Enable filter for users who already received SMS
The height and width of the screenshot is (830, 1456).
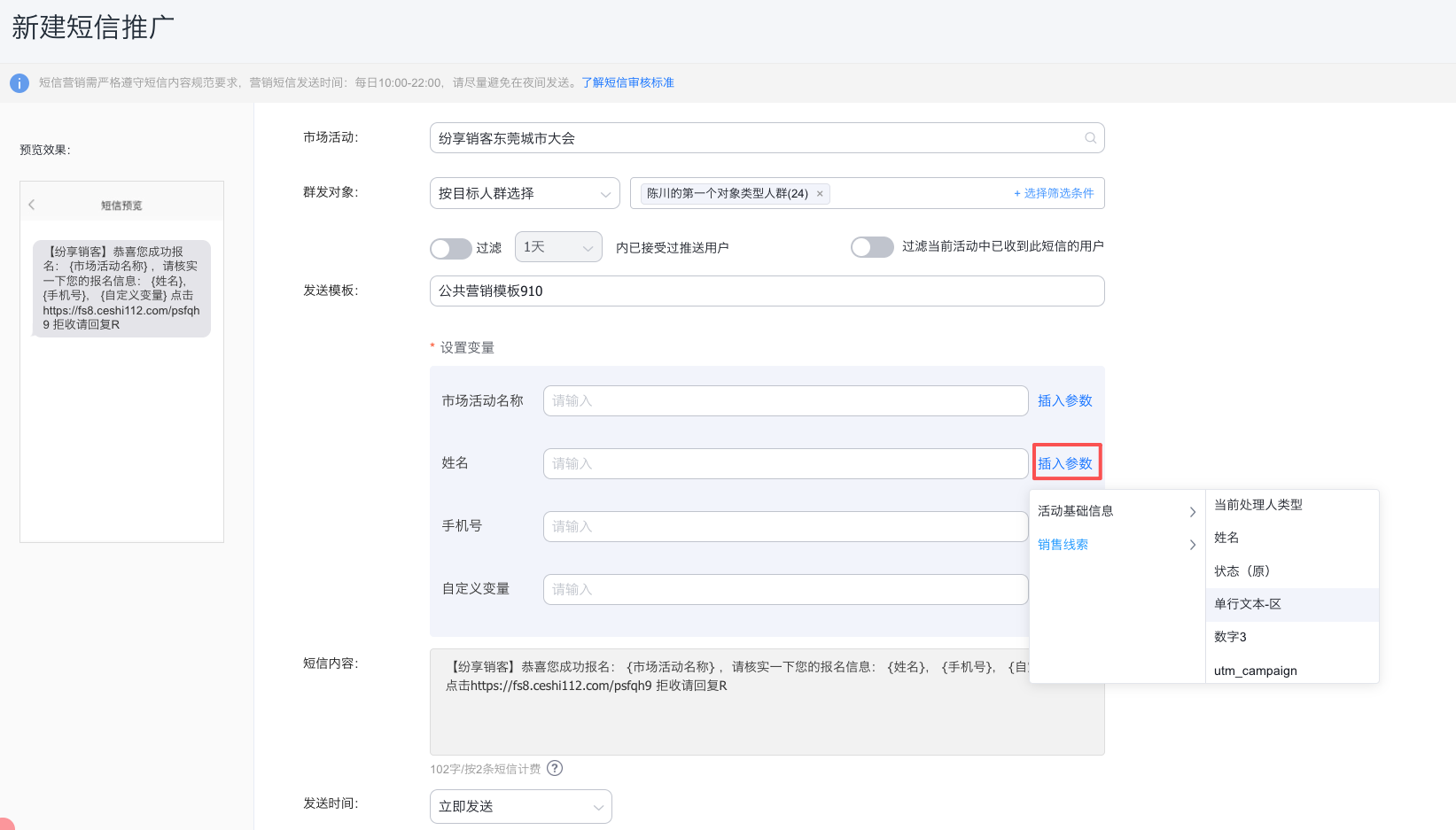click(x=872, y=247)
